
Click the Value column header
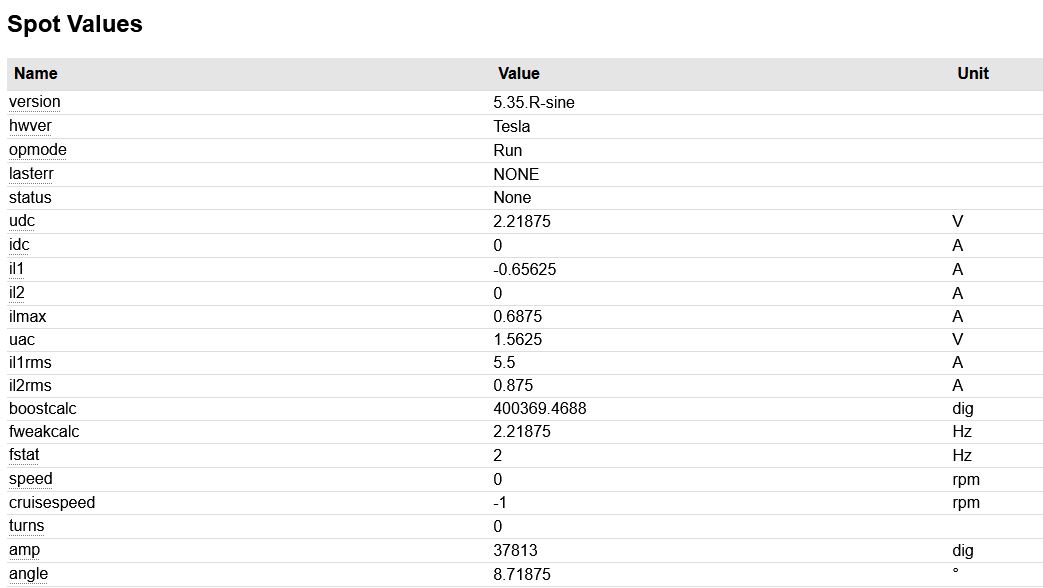tap(518, 73)
